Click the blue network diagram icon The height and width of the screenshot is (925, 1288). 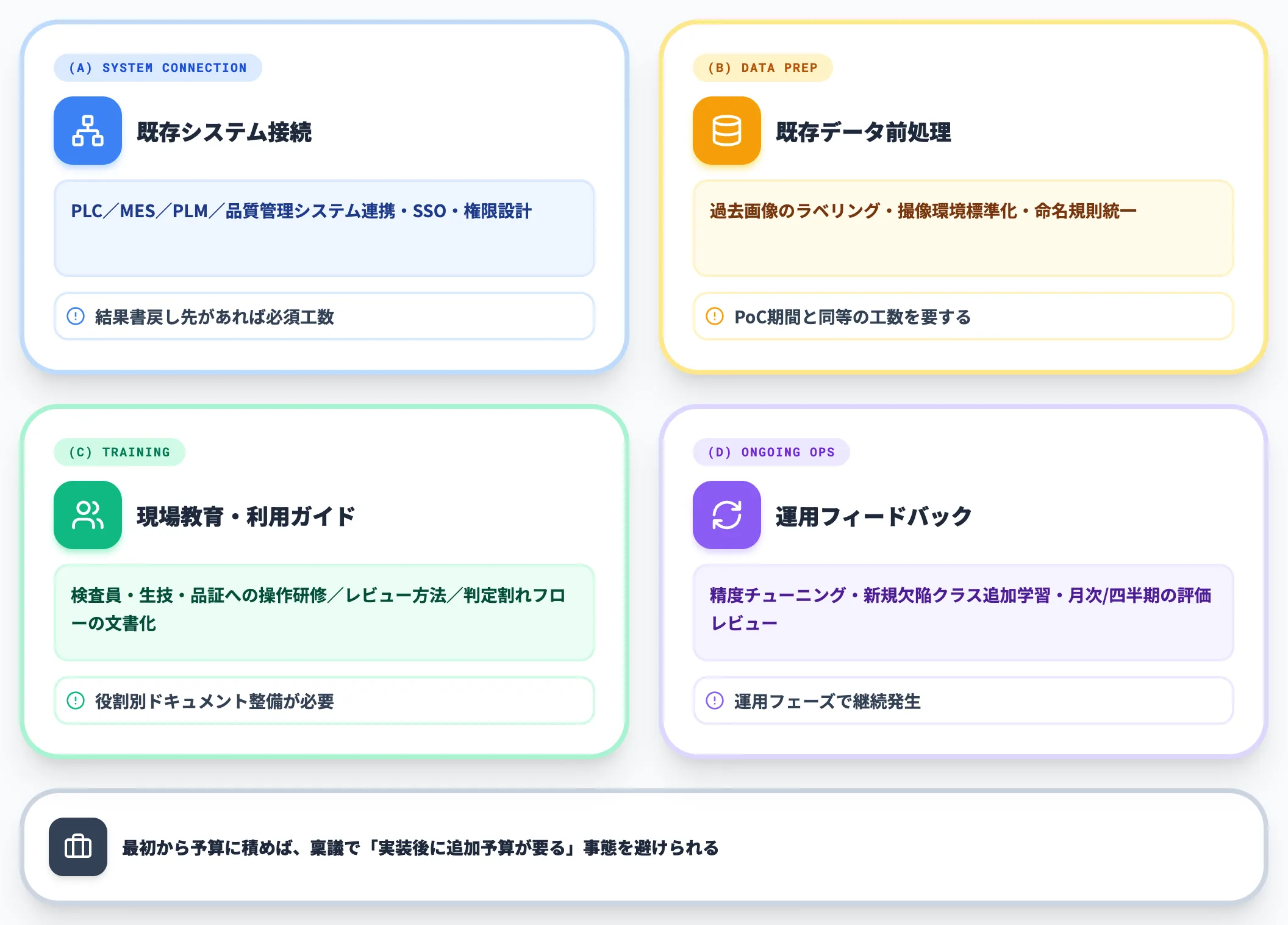[x=88, y=131]
